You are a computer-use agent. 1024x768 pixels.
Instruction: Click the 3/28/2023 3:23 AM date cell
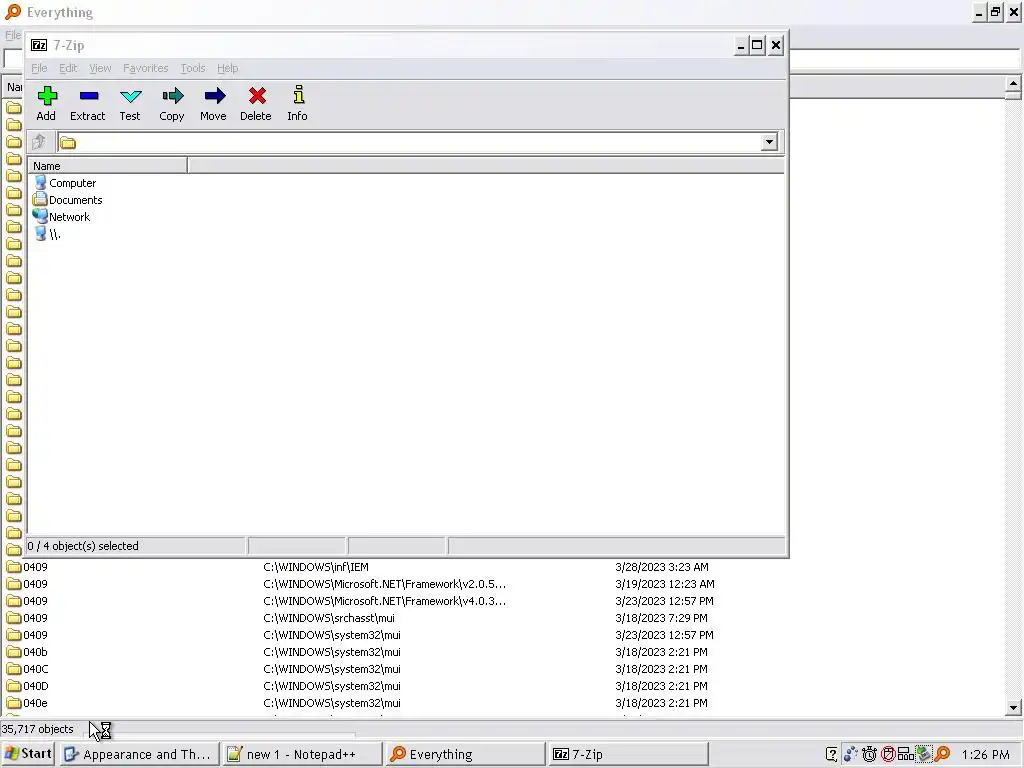(662, 567)
